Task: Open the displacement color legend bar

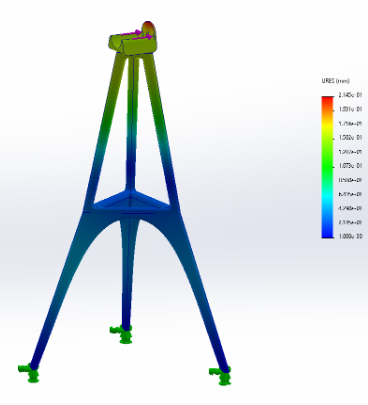Action: point(327,167)
